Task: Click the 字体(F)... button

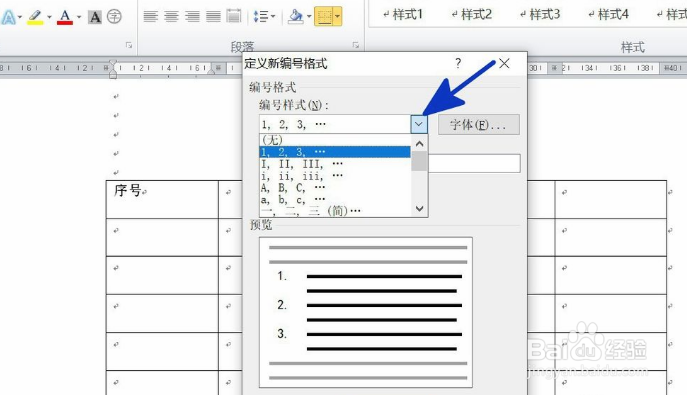Action: coord(479,125)
